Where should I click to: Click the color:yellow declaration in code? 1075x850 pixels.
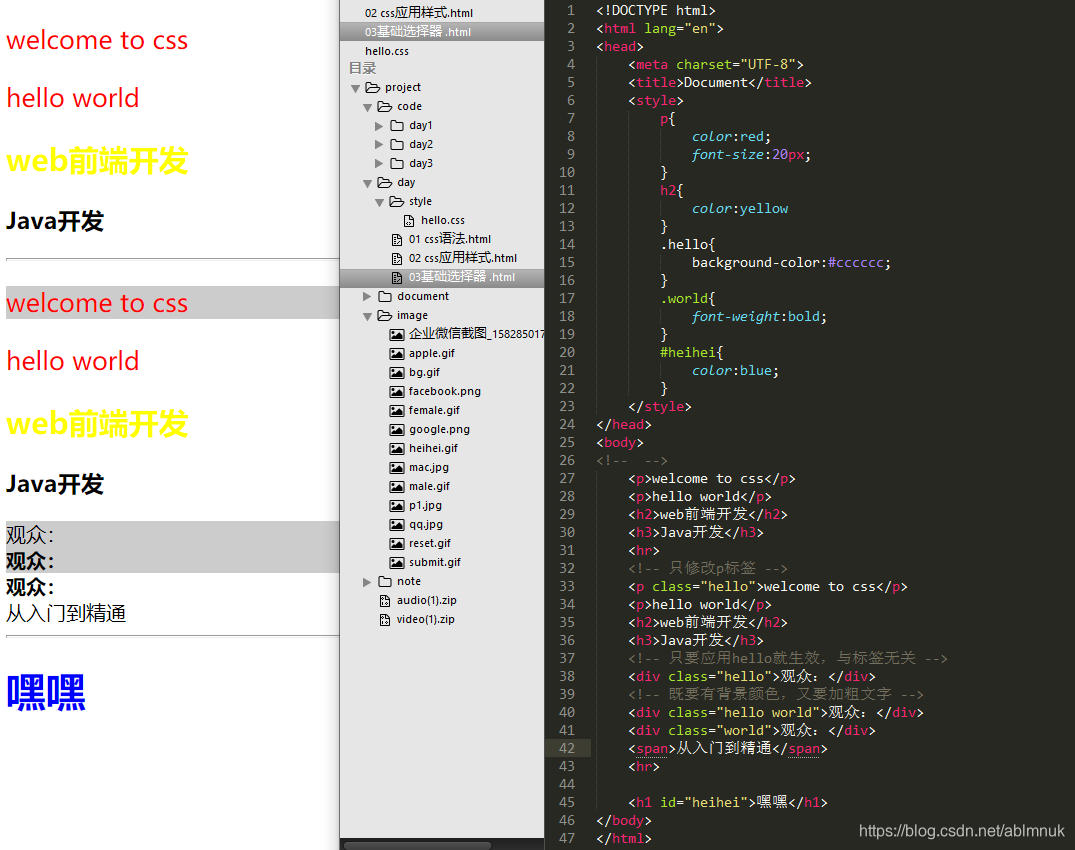[x=740, y=208]
